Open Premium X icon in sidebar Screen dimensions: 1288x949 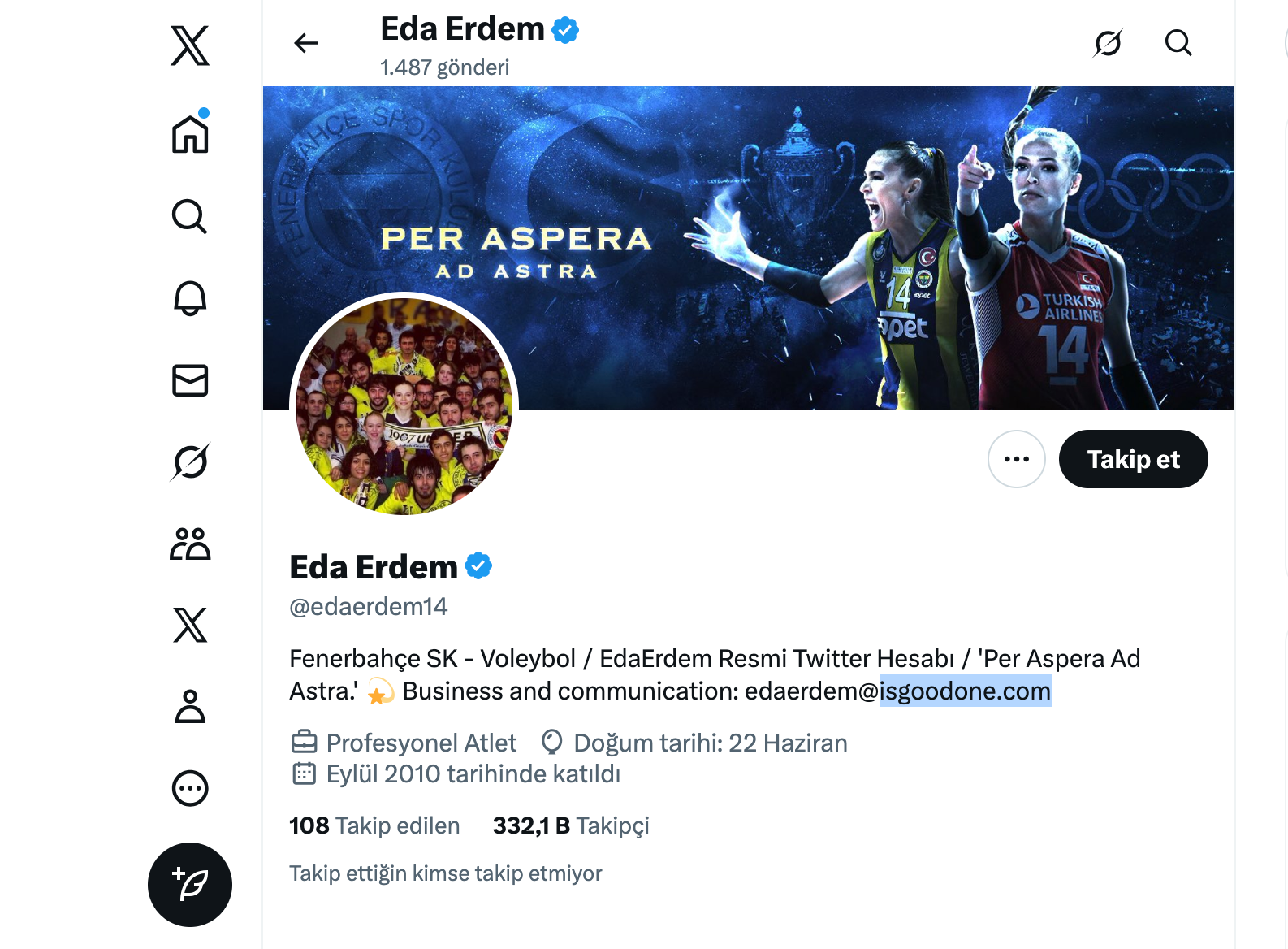click(x=190, y=625)
